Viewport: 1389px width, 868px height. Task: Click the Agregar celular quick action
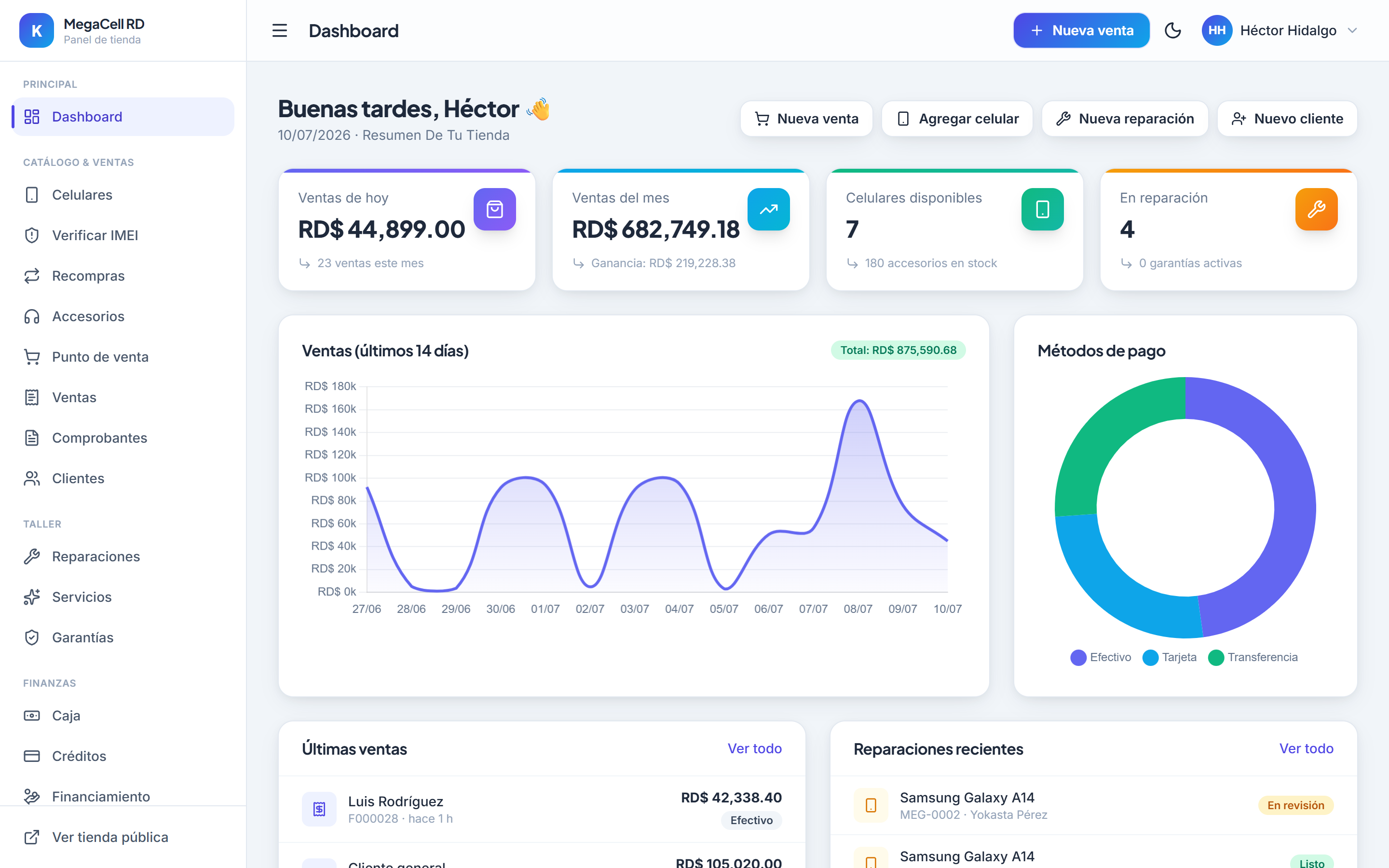pos(957,119)
